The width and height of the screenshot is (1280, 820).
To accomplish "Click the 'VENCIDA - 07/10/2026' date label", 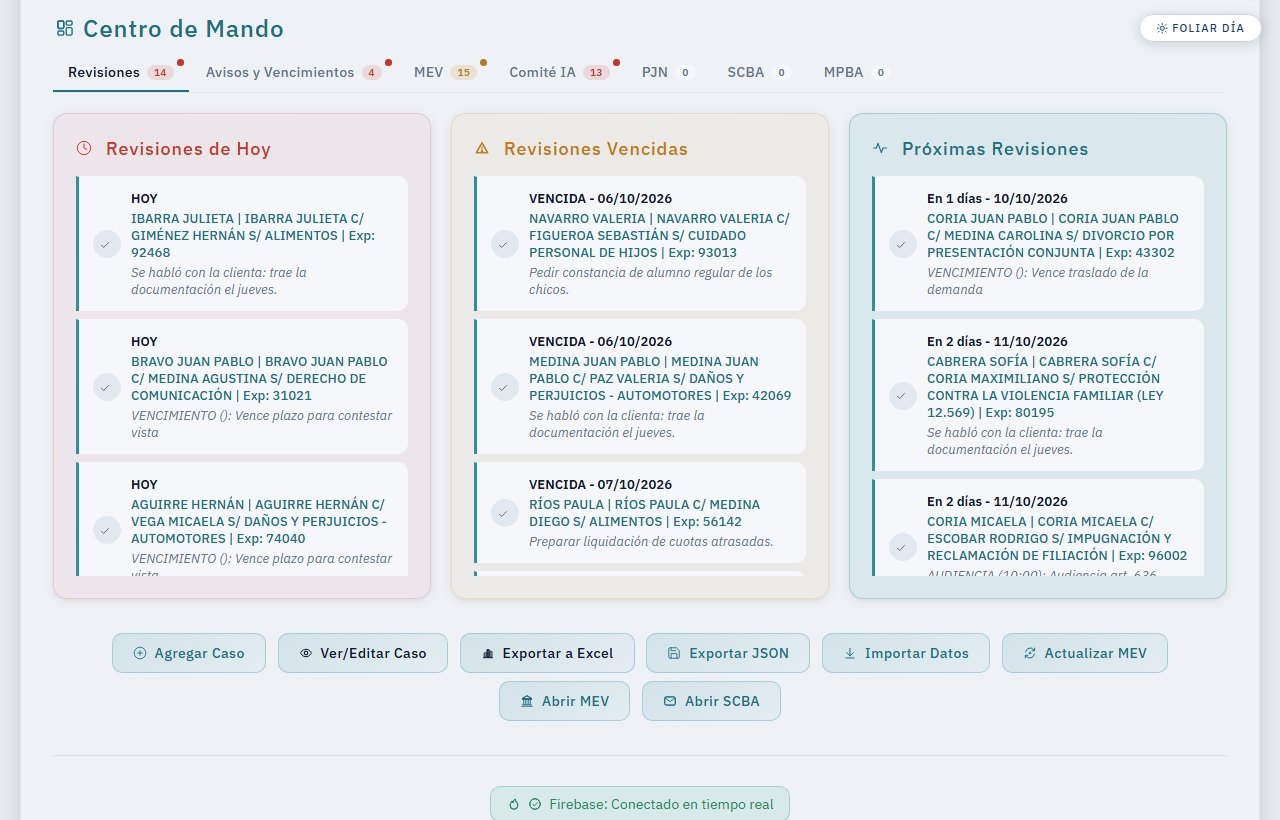I will click(600, 484).
